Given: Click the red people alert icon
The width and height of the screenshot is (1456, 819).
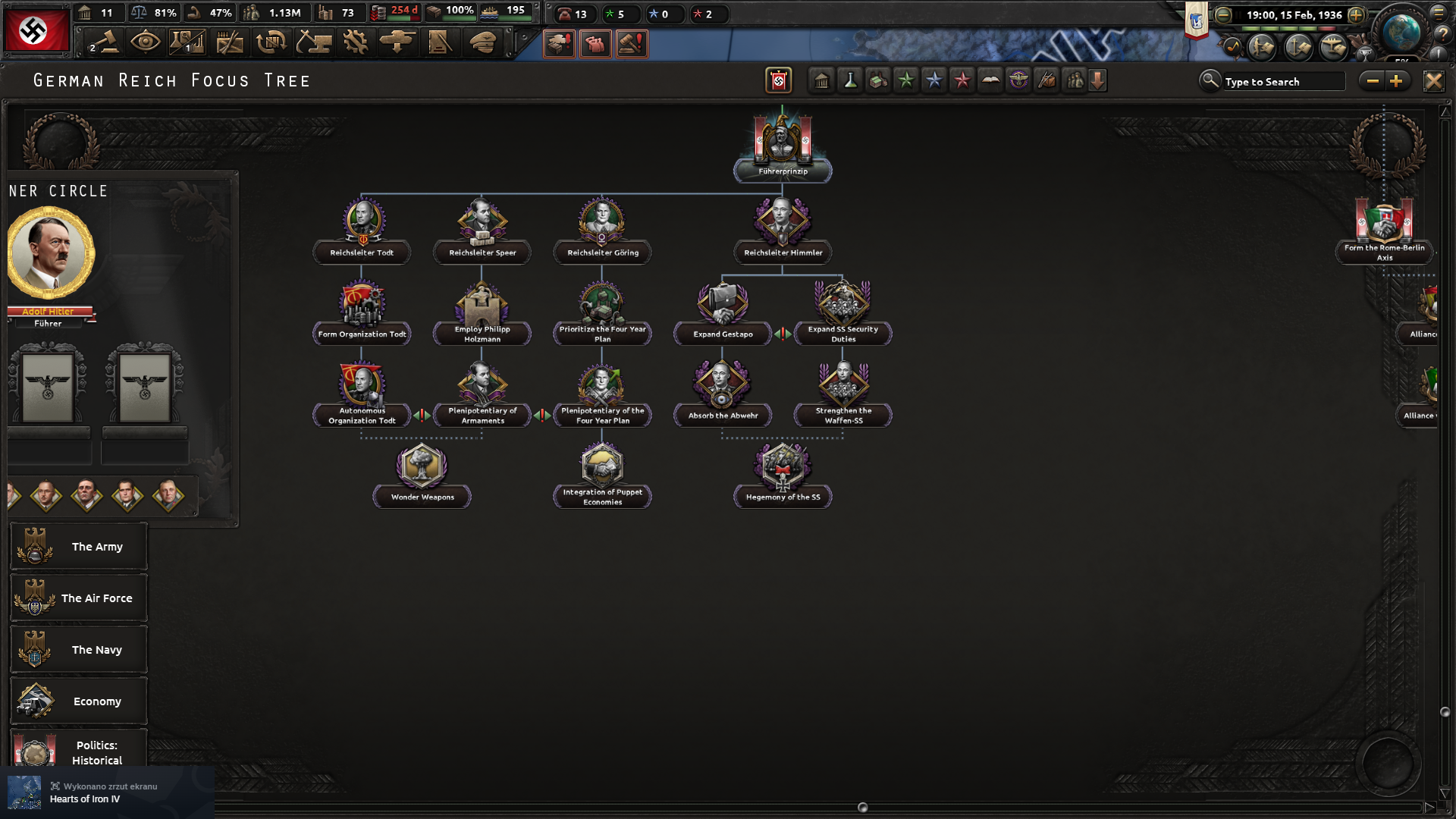Looking at the screenshot, I should pos(595,44).
